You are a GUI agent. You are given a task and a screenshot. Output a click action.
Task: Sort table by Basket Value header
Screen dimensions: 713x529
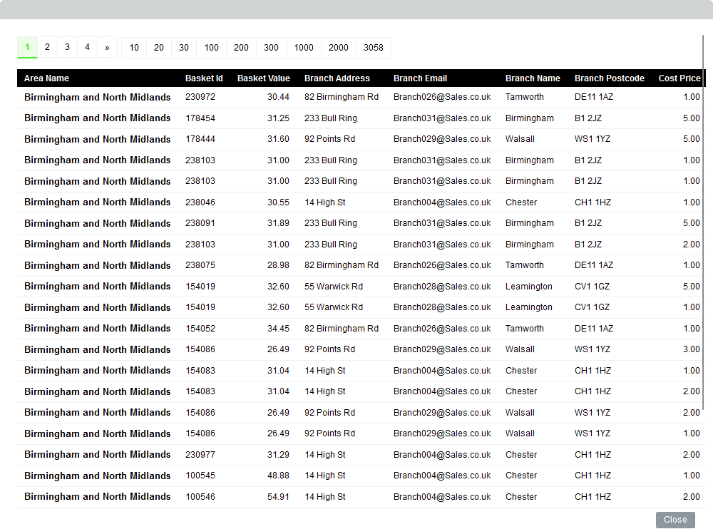coord(263,78)
